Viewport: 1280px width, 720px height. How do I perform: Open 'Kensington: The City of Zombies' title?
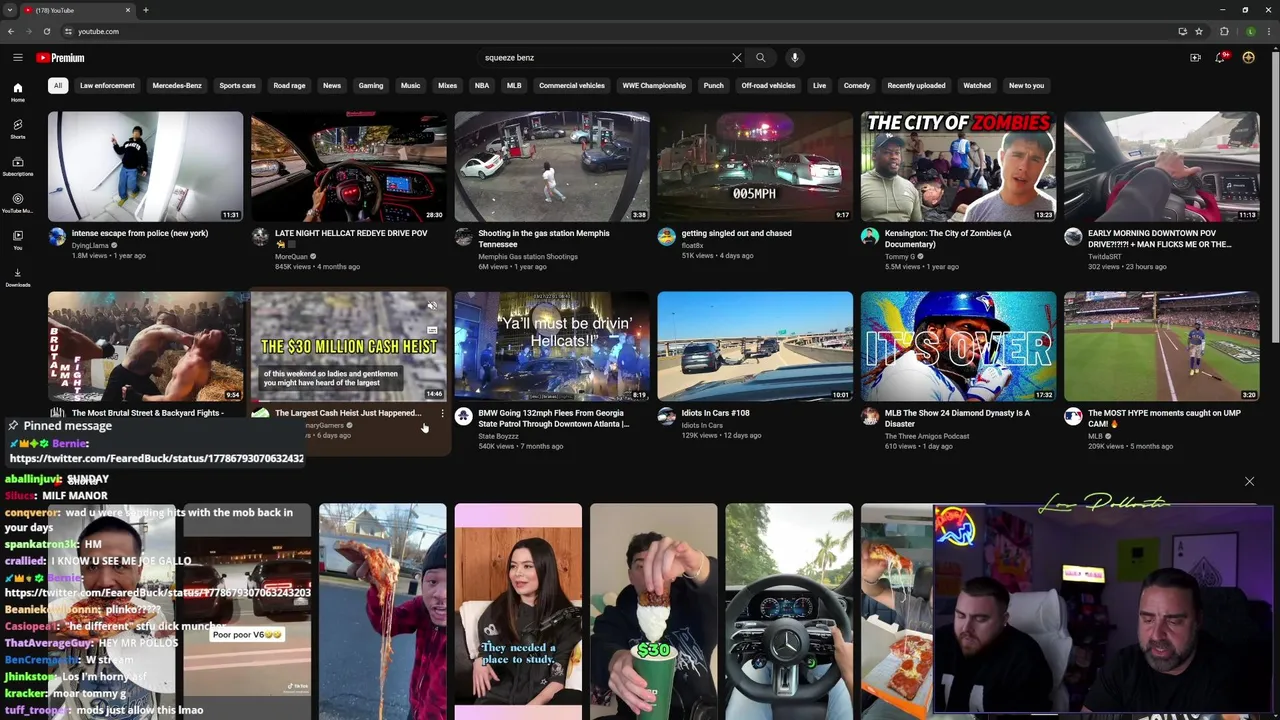pyautogui.click(x=948, y=238)
